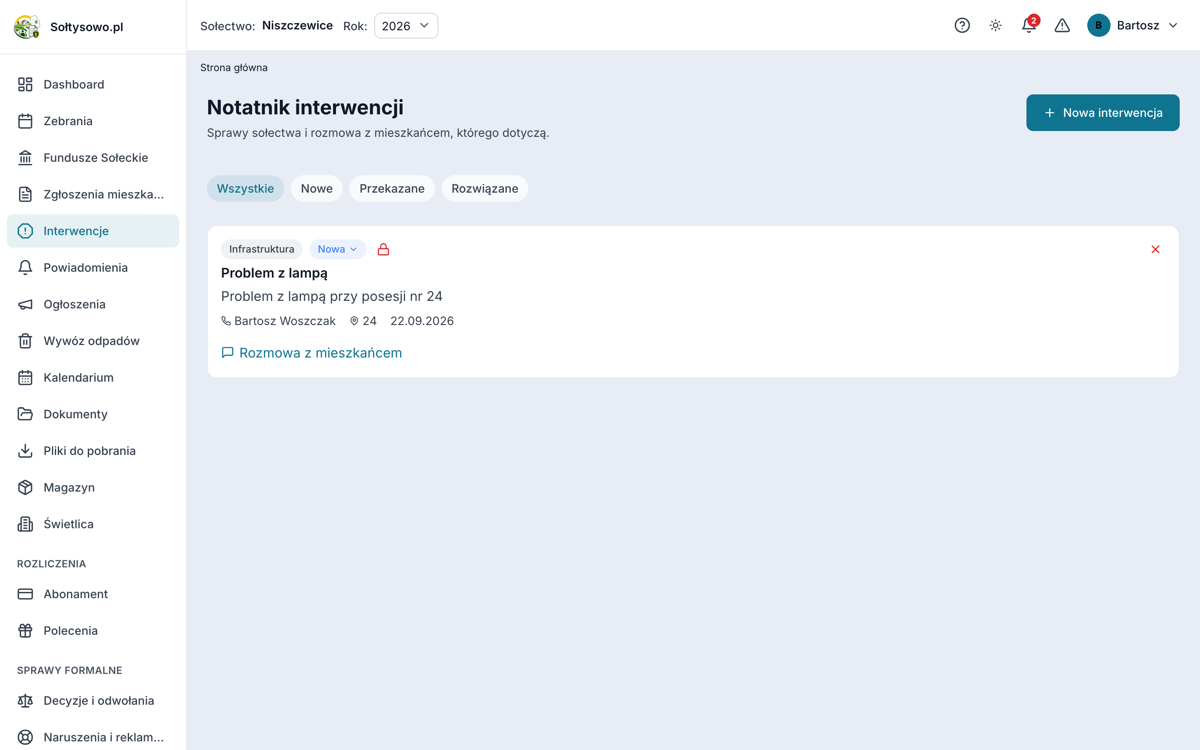This screenshot has width=1200, height=750.
Task: Click the Strona główna breadcrumb
Action: (234, 68)
